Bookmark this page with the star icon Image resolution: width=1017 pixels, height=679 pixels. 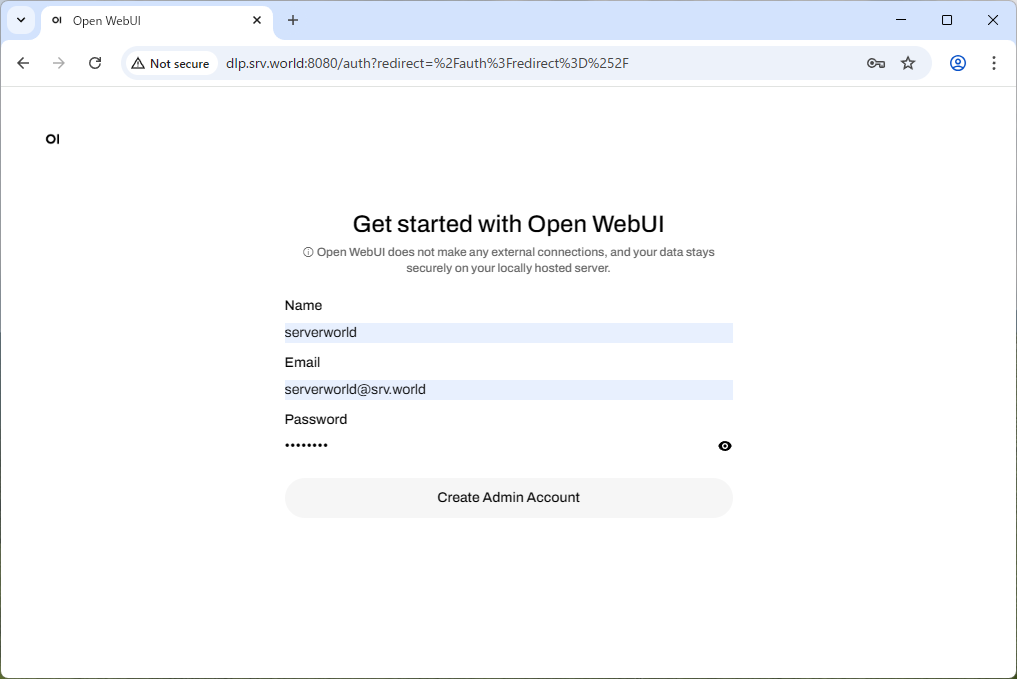(x=908, y=63)
